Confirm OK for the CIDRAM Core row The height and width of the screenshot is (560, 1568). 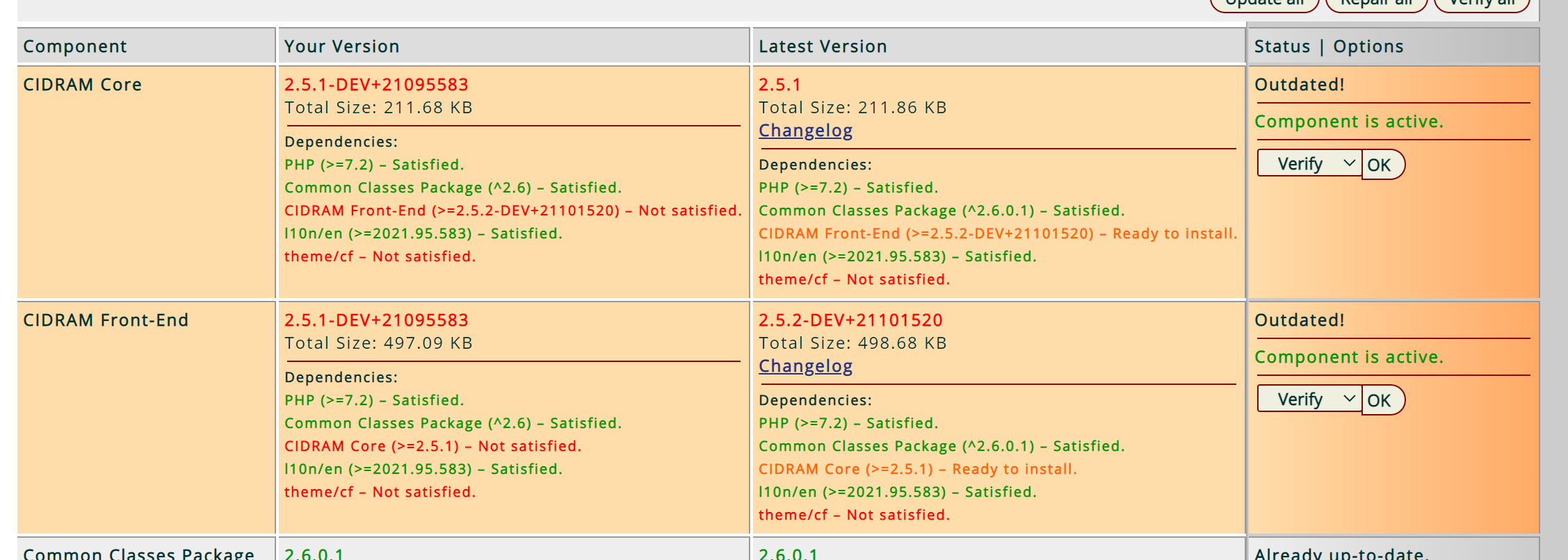(1382, 165)
